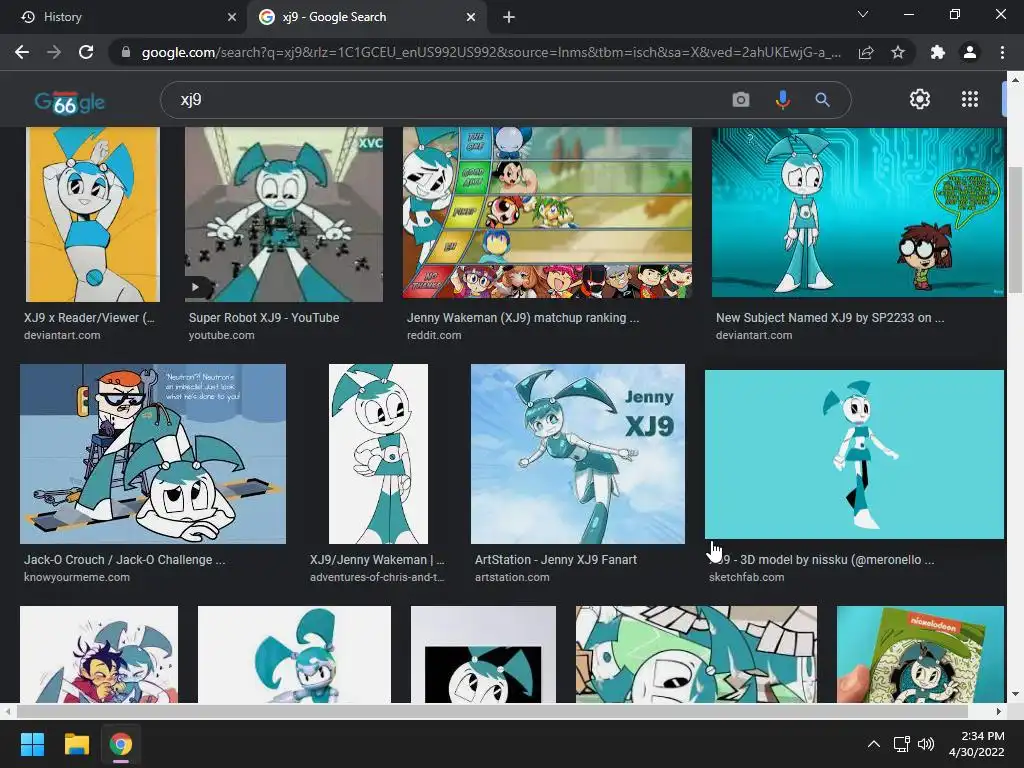The width and height of the screenshot is (1024, 768).
Task: Reload the current page
Action: tap(86, 52)
